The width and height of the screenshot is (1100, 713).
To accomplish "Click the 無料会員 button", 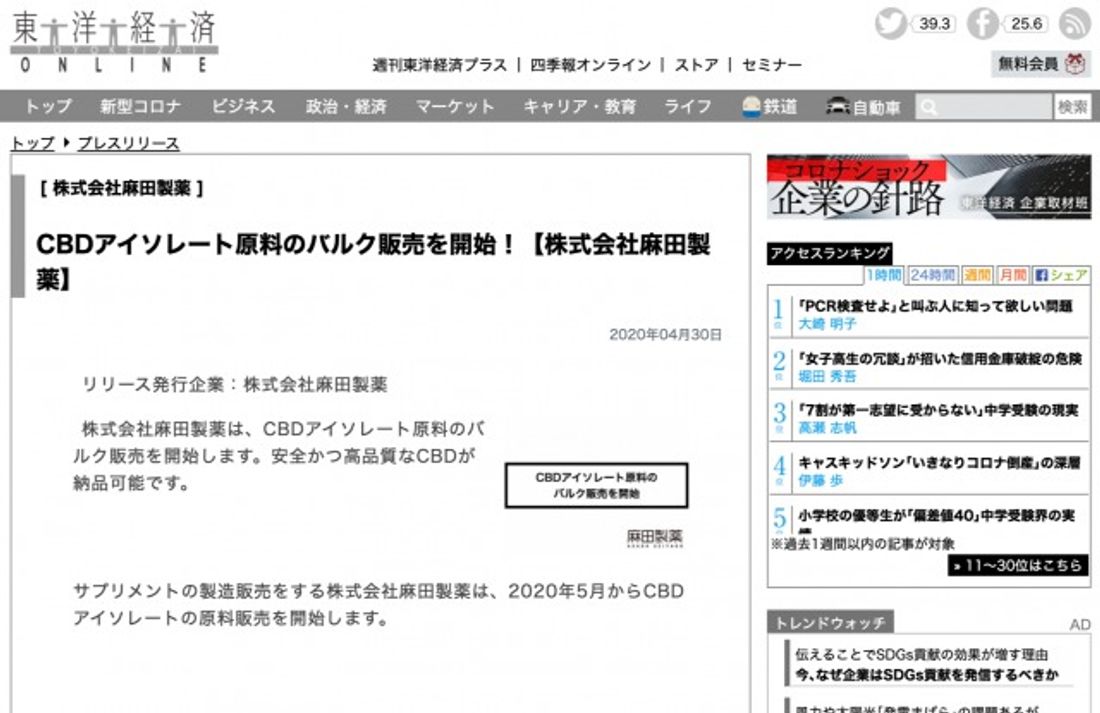I will point(1041,64).
